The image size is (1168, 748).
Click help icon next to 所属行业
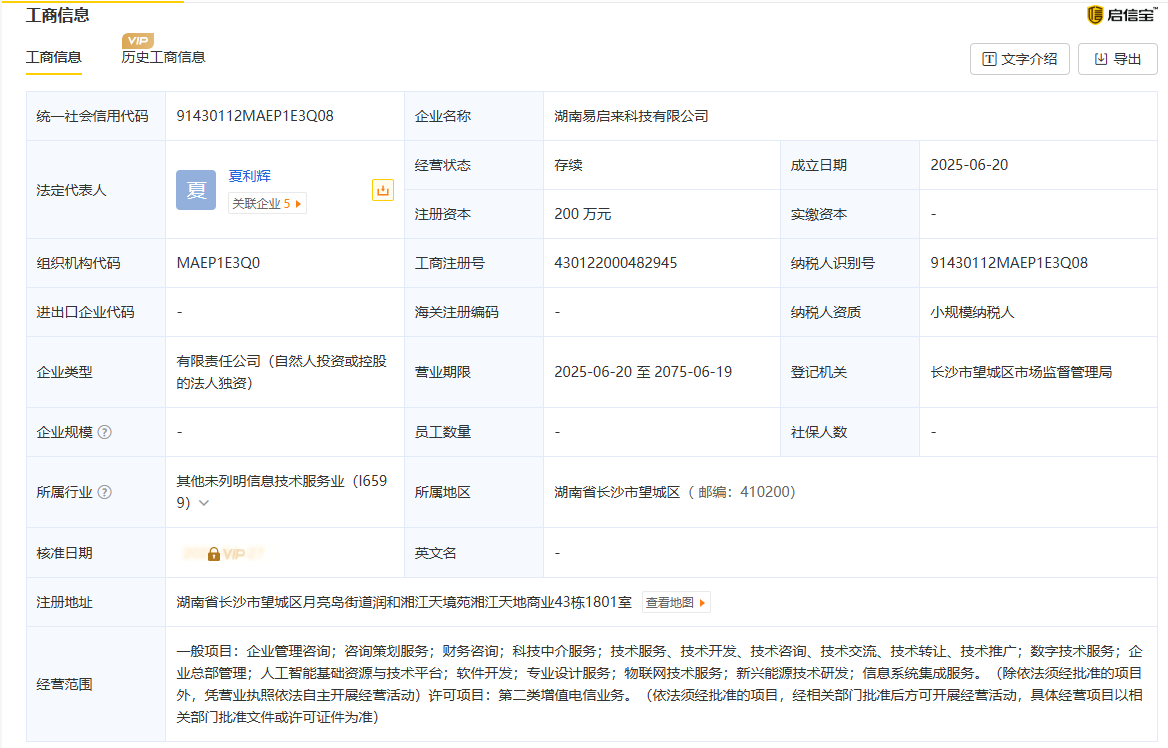[105, 492]
